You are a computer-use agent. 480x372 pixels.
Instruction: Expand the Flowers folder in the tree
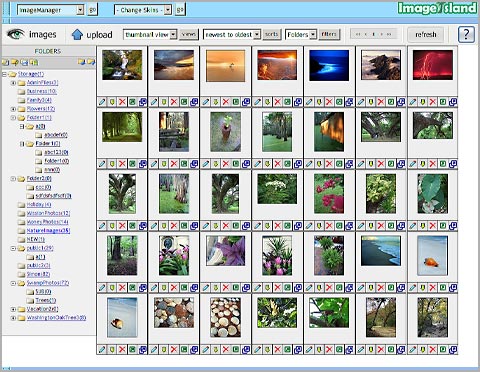point(13,109)
